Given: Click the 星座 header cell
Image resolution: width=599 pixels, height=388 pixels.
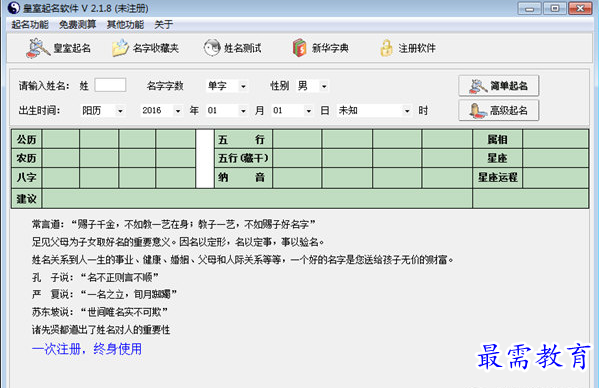Looking at the screenshot, I should click(x=497, y=158).
